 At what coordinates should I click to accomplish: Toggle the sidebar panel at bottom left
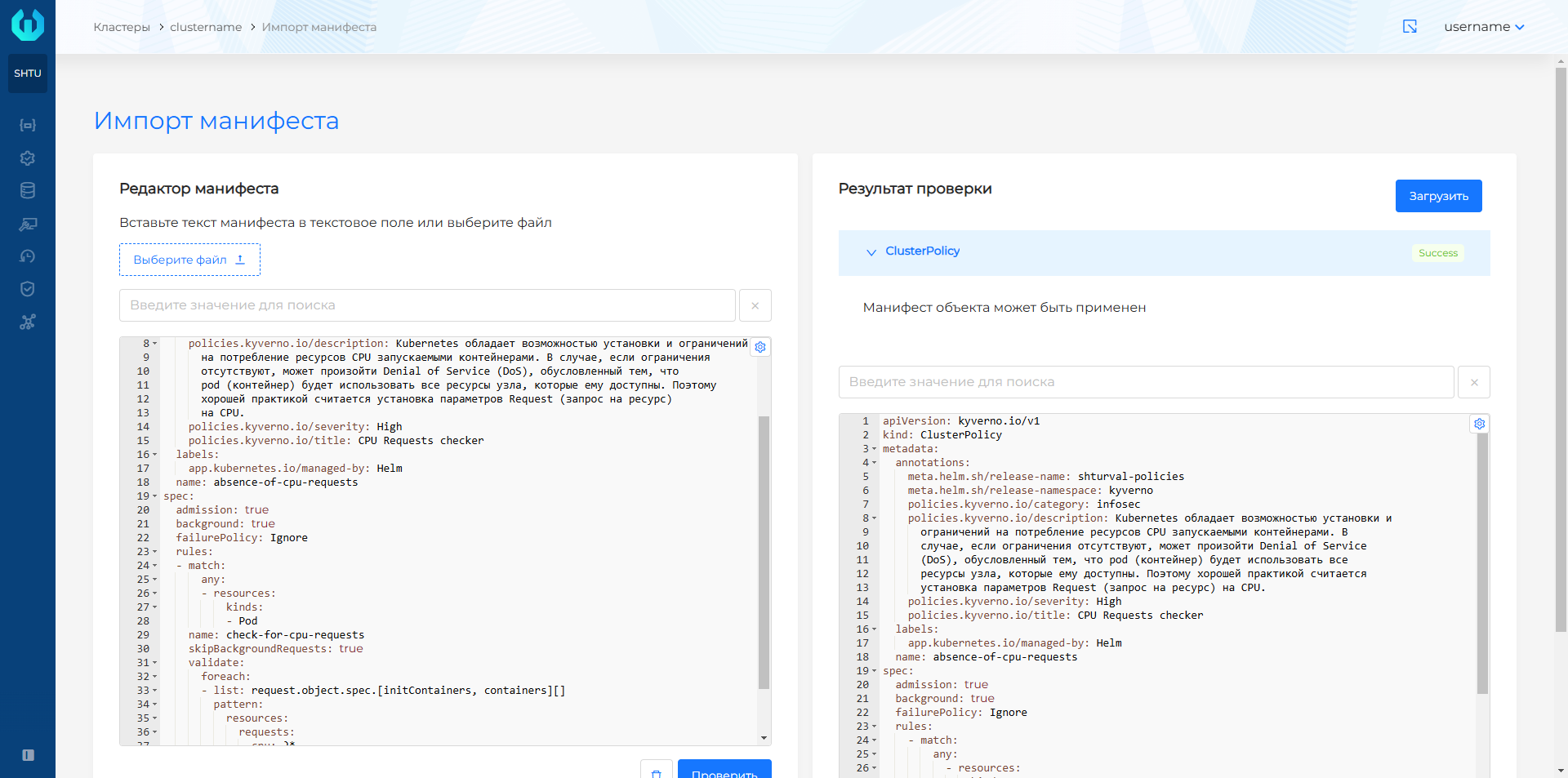click(x=28, y=755)
